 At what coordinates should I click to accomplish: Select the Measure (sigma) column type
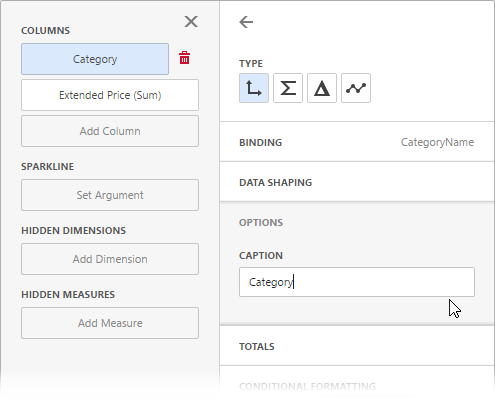pos(288,88)
